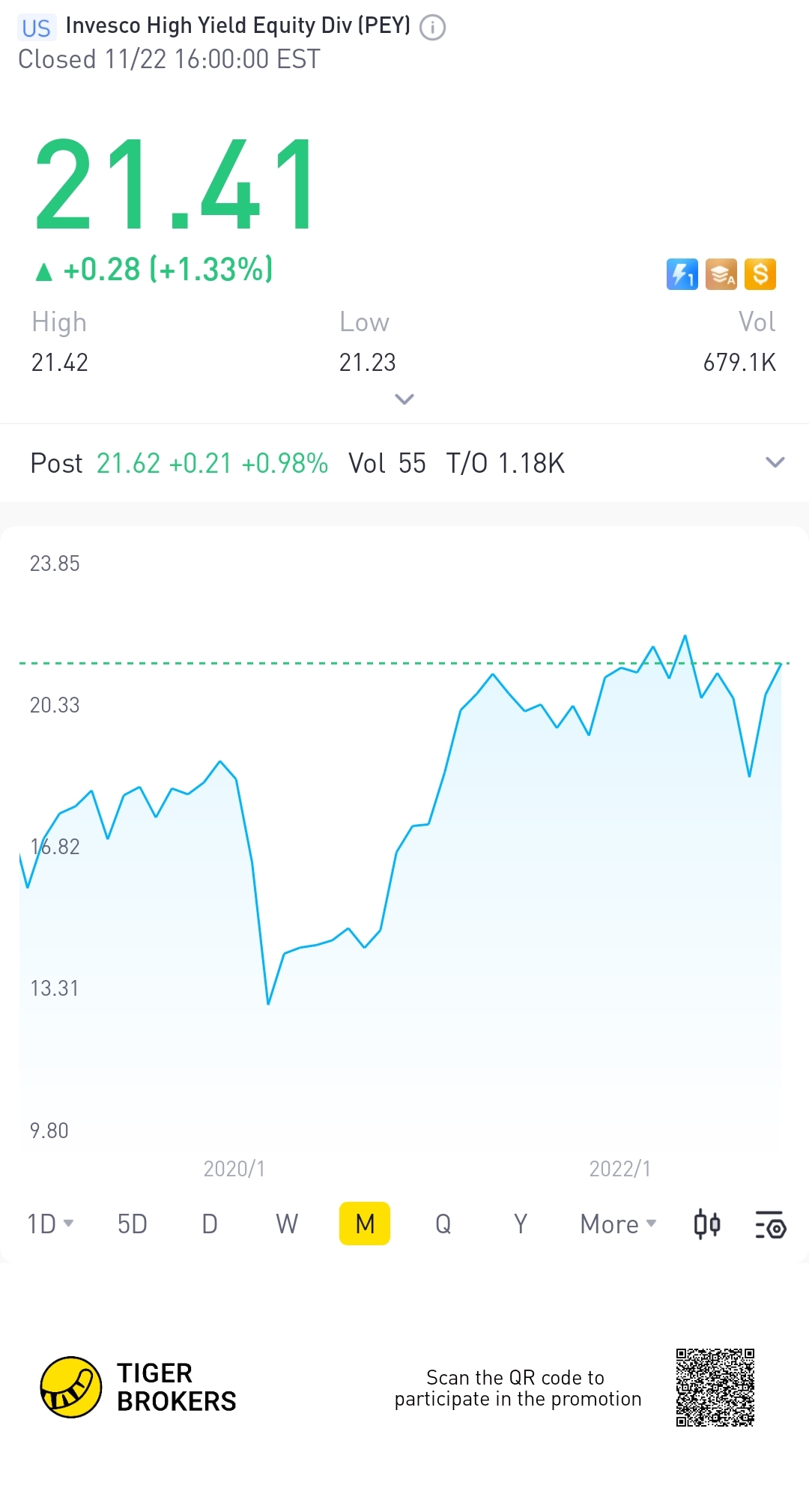Select the D daily chart tab

[210, 1224]
